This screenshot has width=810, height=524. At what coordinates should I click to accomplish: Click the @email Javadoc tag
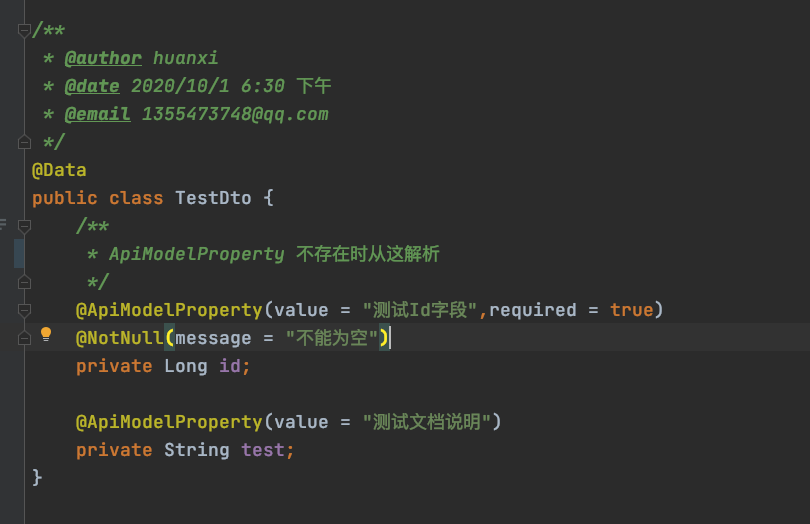pos(97,114)
